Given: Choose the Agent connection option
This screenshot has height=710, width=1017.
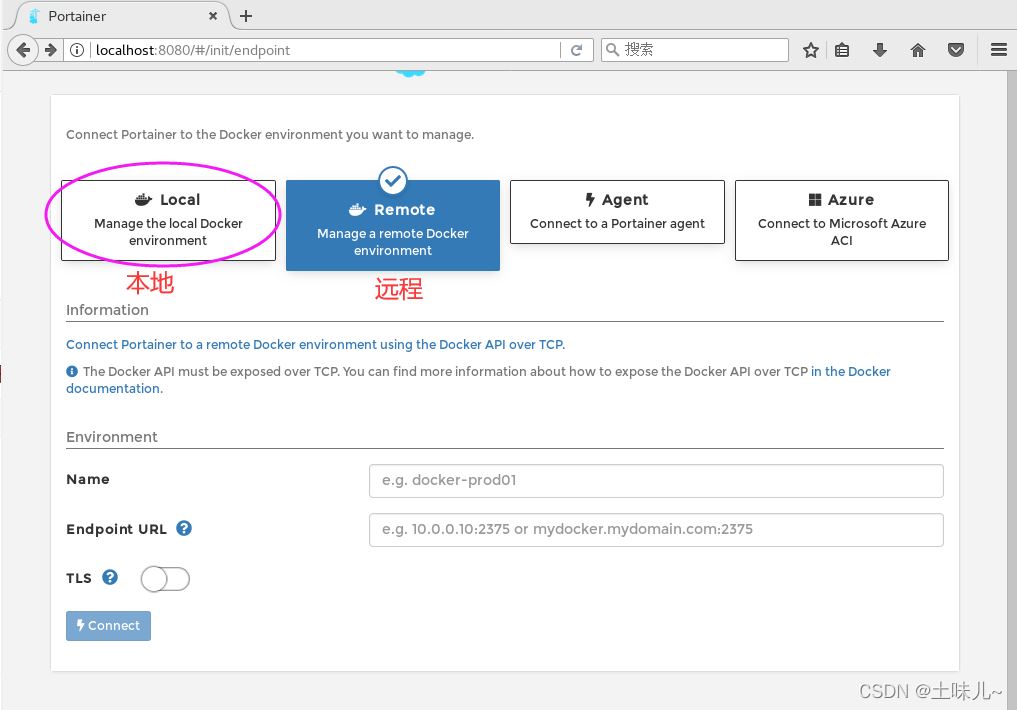Looking at the screenshot, I should click(x=617, y=212).
